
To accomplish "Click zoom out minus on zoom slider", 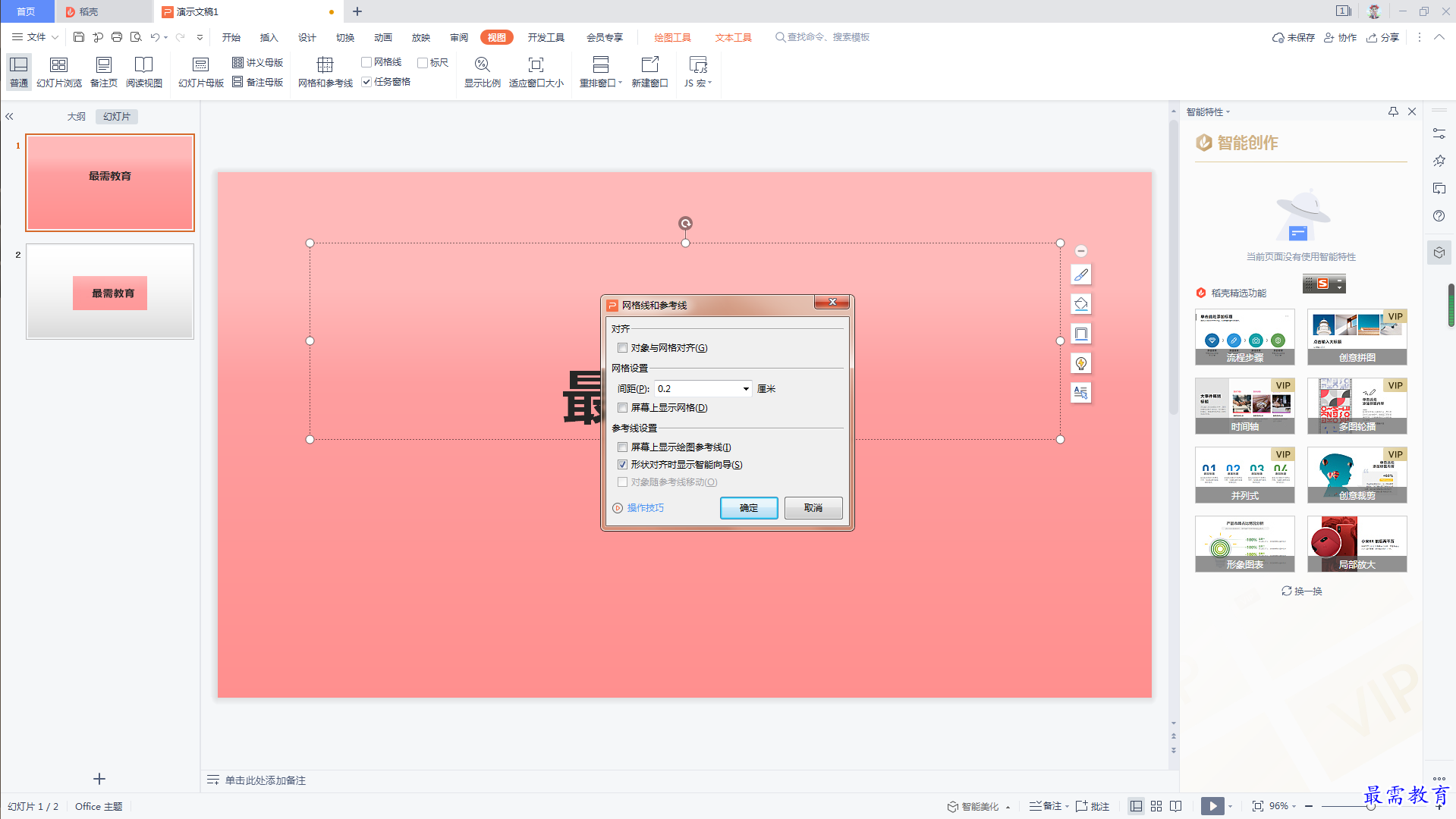I will pyautogui.click(x=1309, y=806).
